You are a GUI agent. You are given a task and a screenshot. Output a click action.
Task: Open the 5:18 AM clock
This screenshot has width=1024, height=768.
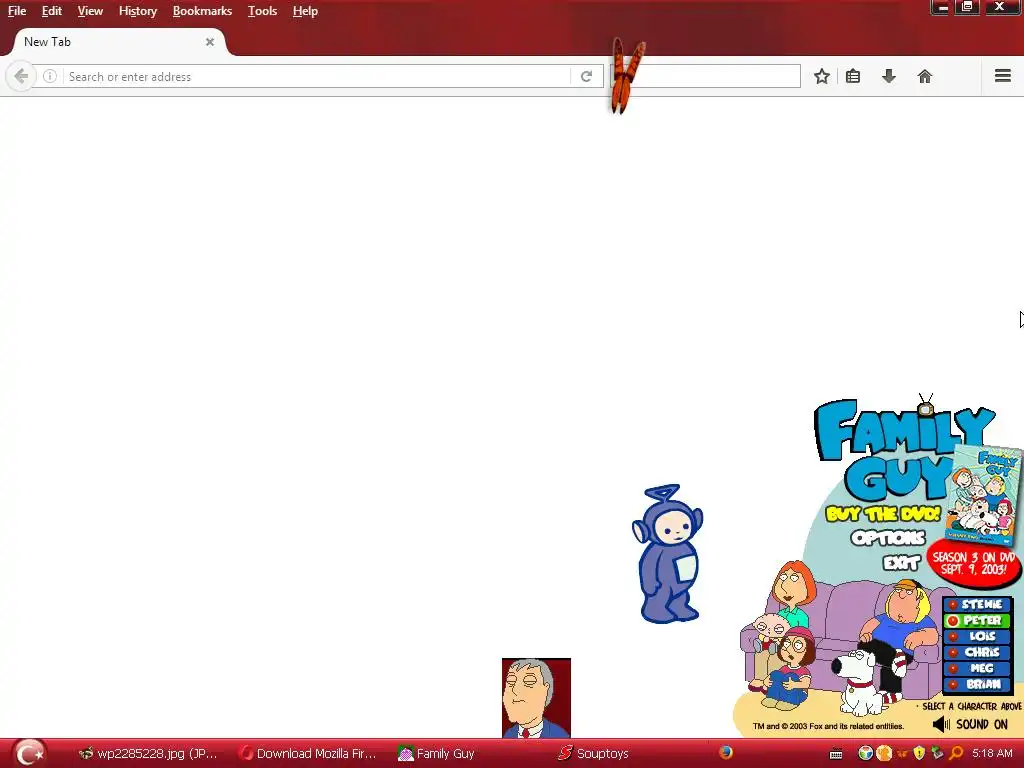point(991,754)
